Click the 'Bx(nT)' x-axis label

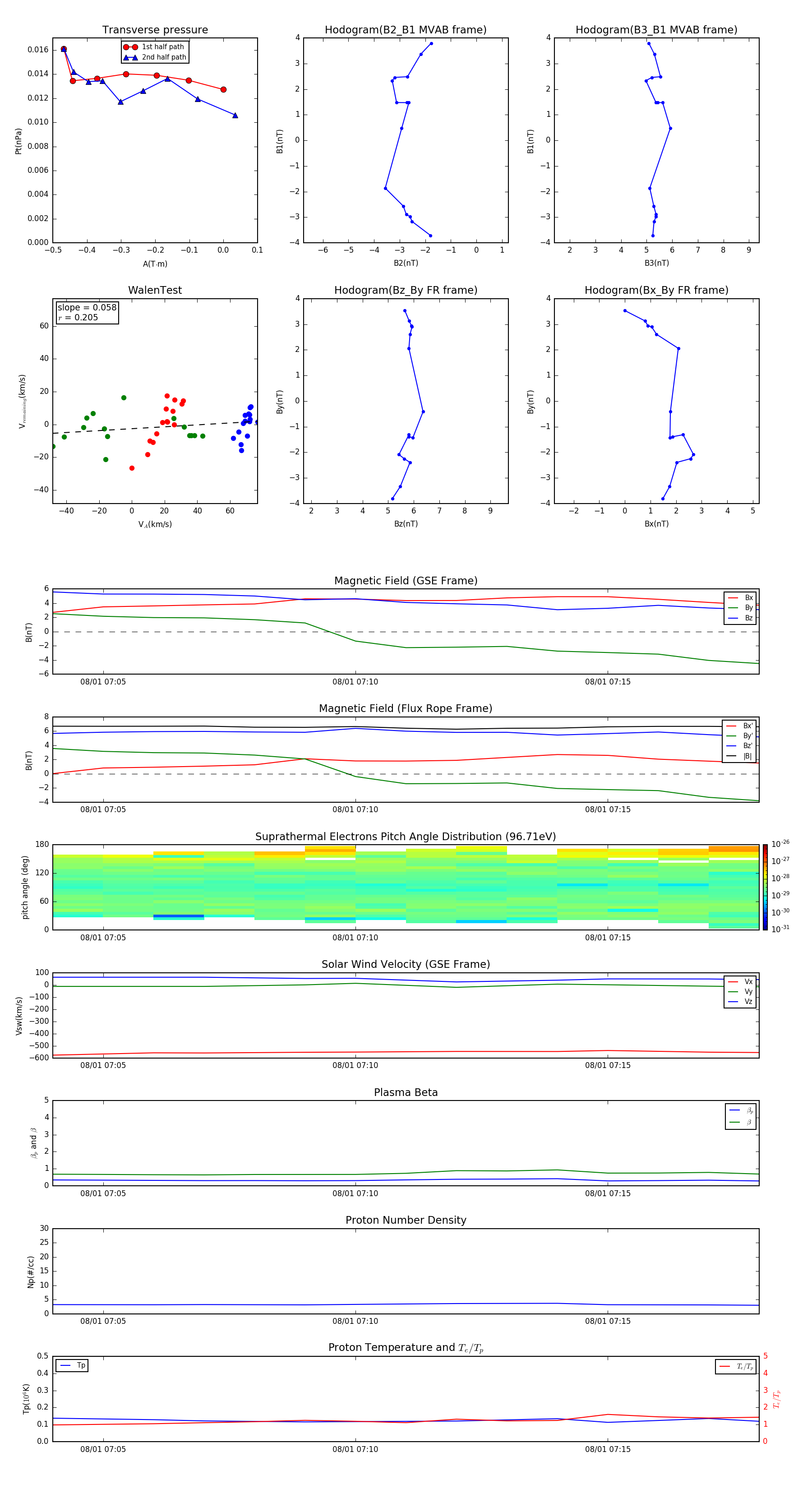click(656, 524)
